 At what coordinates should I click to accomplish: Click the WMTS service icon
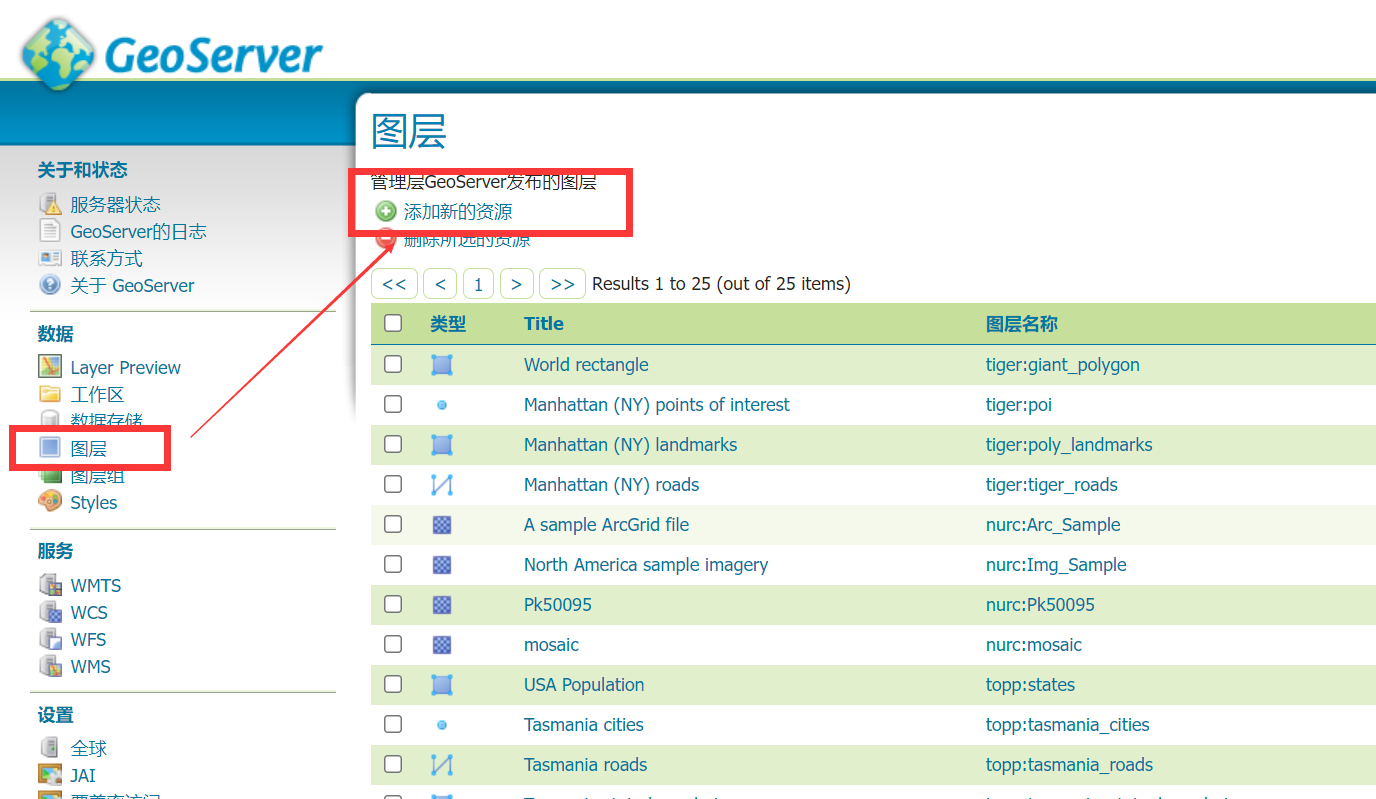click(x=50, y=585)
